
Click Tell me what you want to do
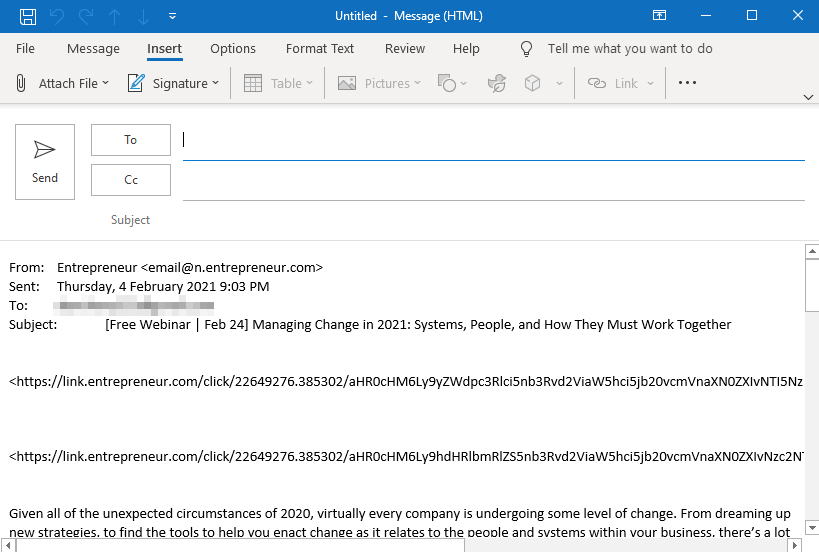point(630,49)
